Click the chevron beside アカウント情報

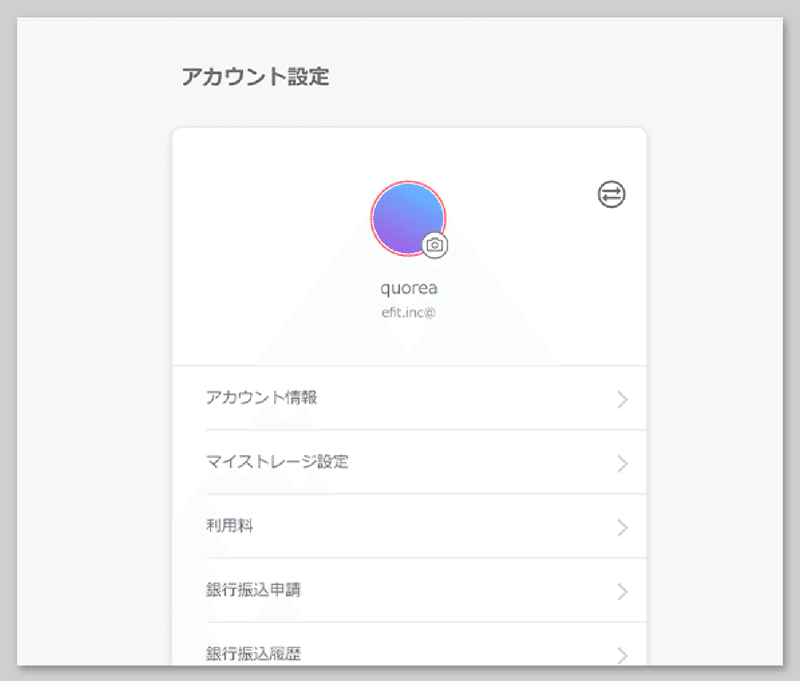point(622,400)
